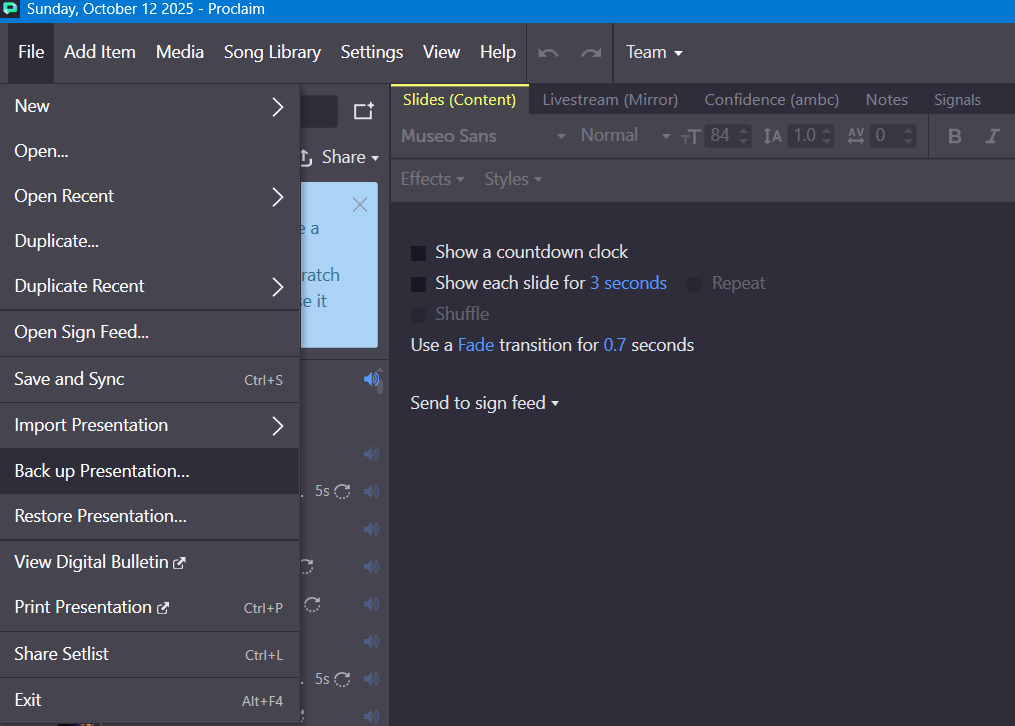Choose Duplicate... menu entry
This screenshot has height=726, width=1015.
(150, 241)
